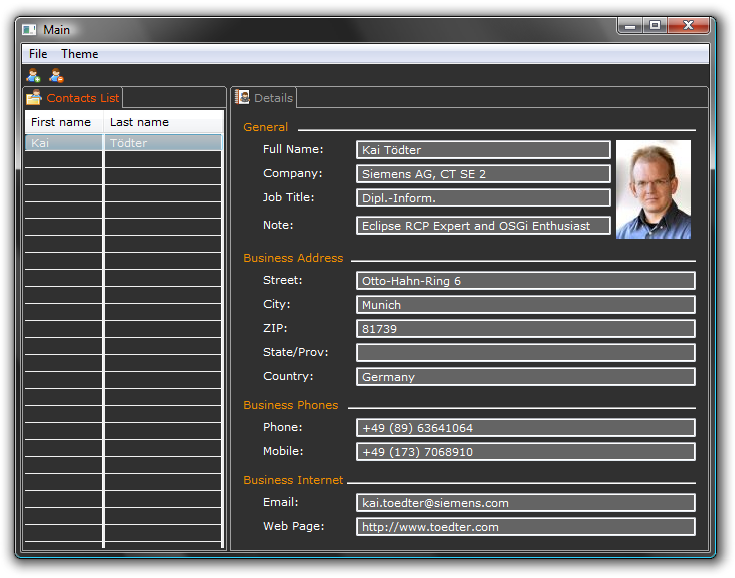Click the Job Title label
This screenshot has height=578, width=735.
[288, 197]
